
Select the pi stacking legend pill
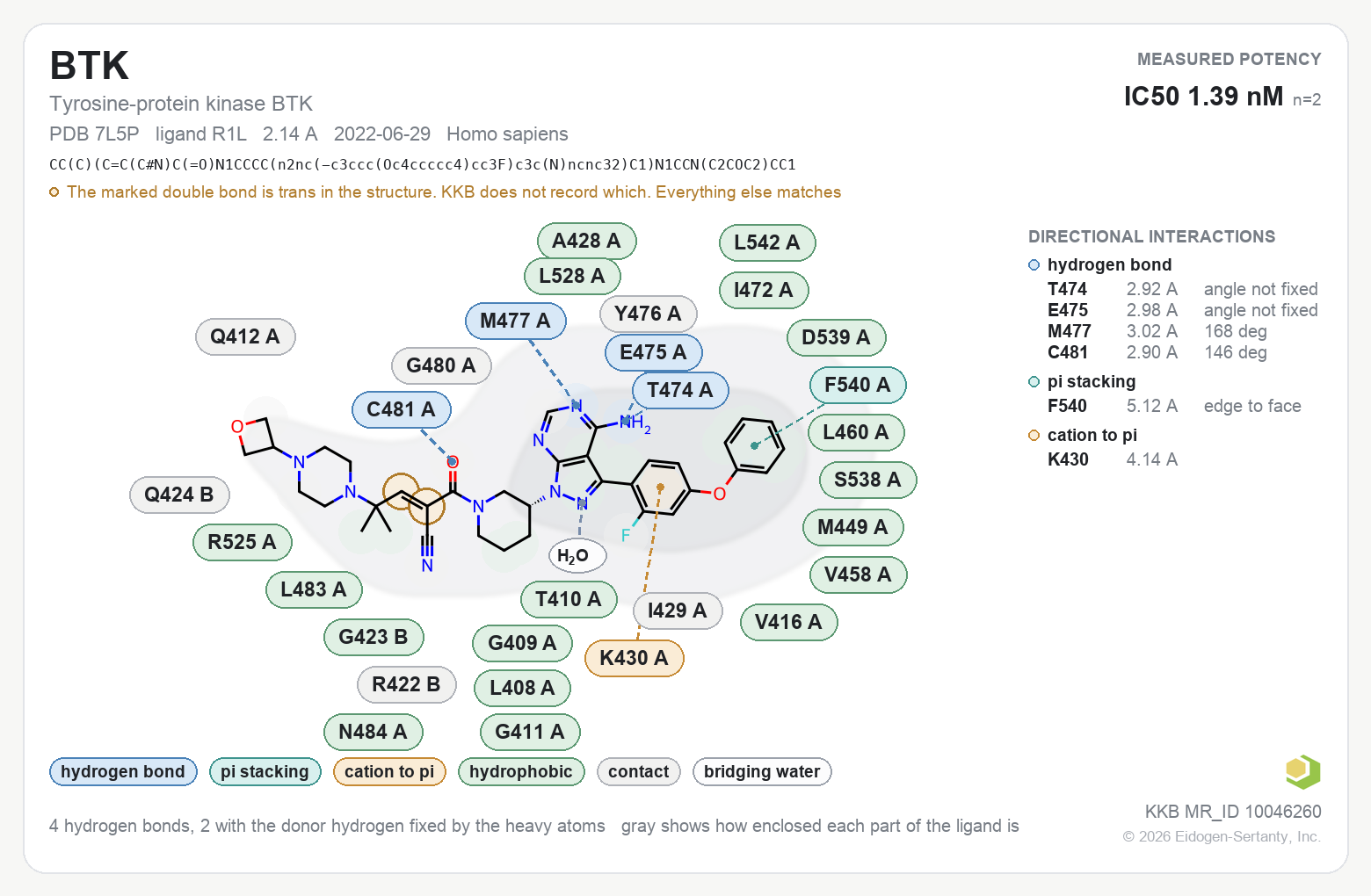[265, 771]
